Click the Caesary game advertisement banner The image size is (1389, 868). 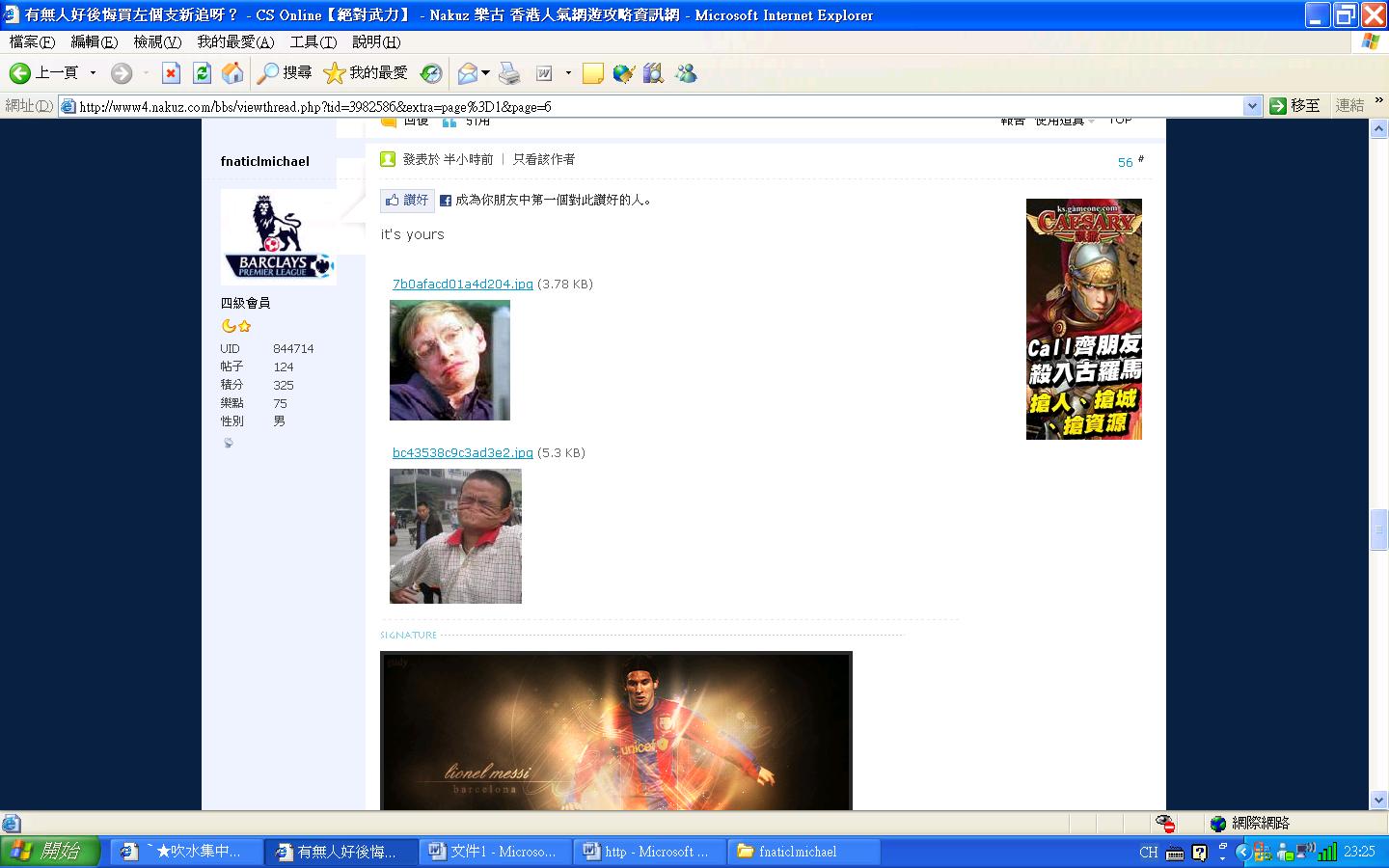pos(1084,319)
